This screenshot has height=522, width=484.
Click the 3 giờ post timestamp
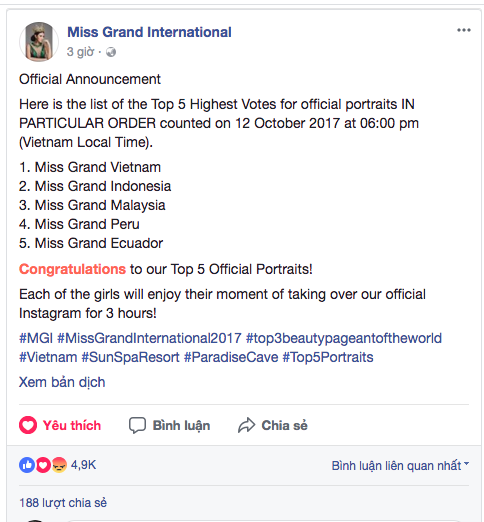(80, 52)
